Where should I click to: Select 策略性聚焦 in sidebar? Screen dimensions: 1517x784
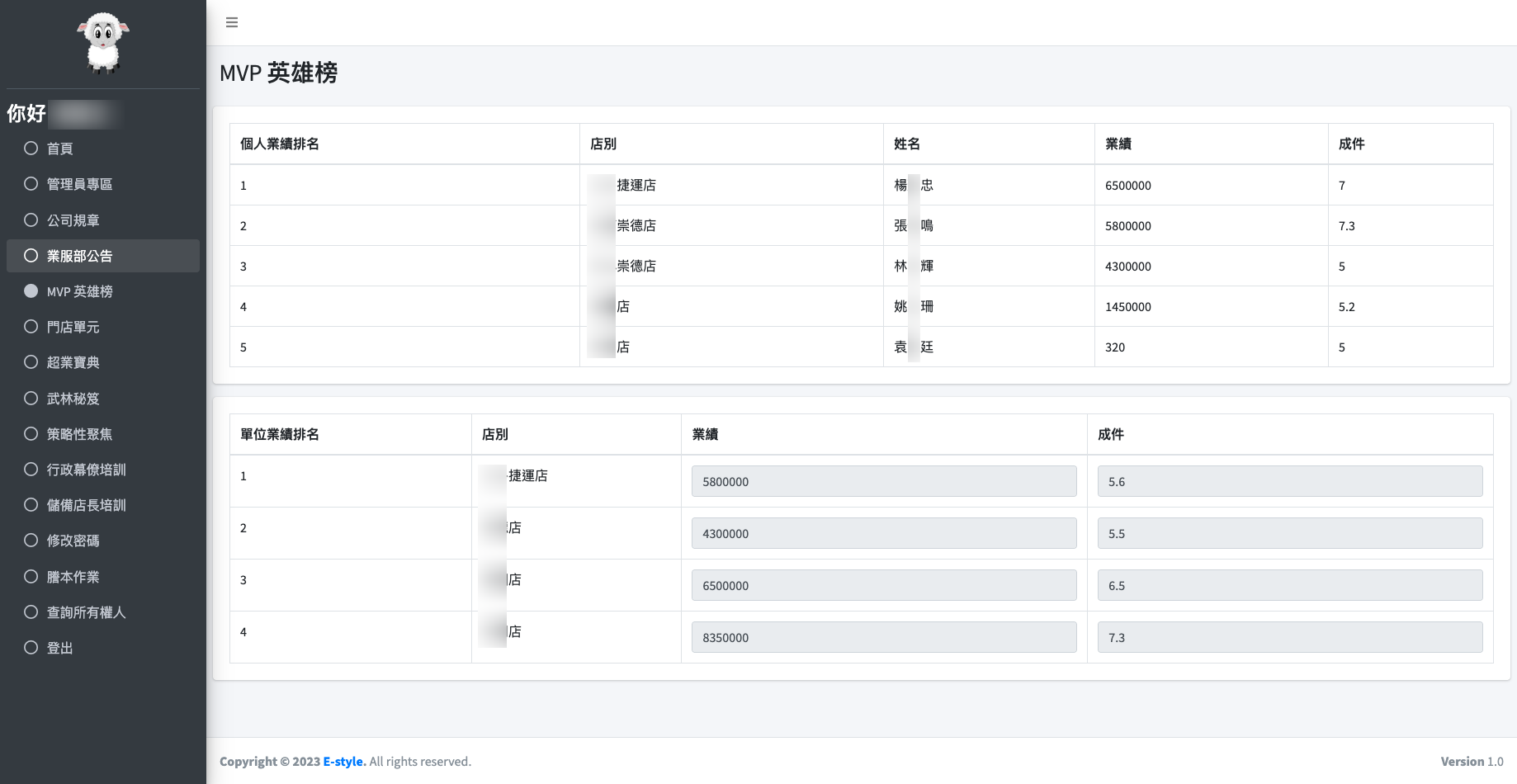pos(79,434)
